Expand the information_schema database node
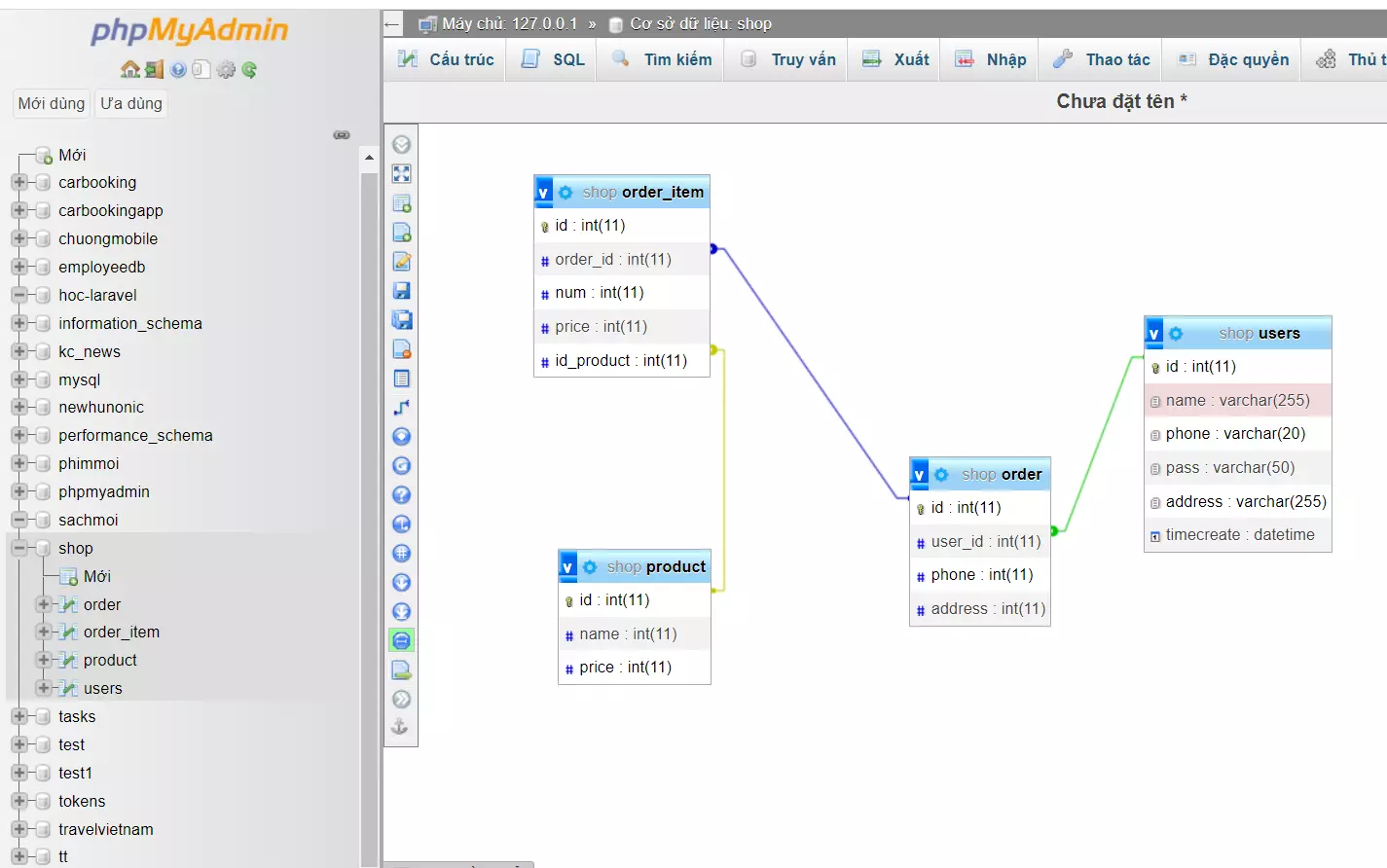This screenshot has height=868, width=1387. (x=18, y=323)
